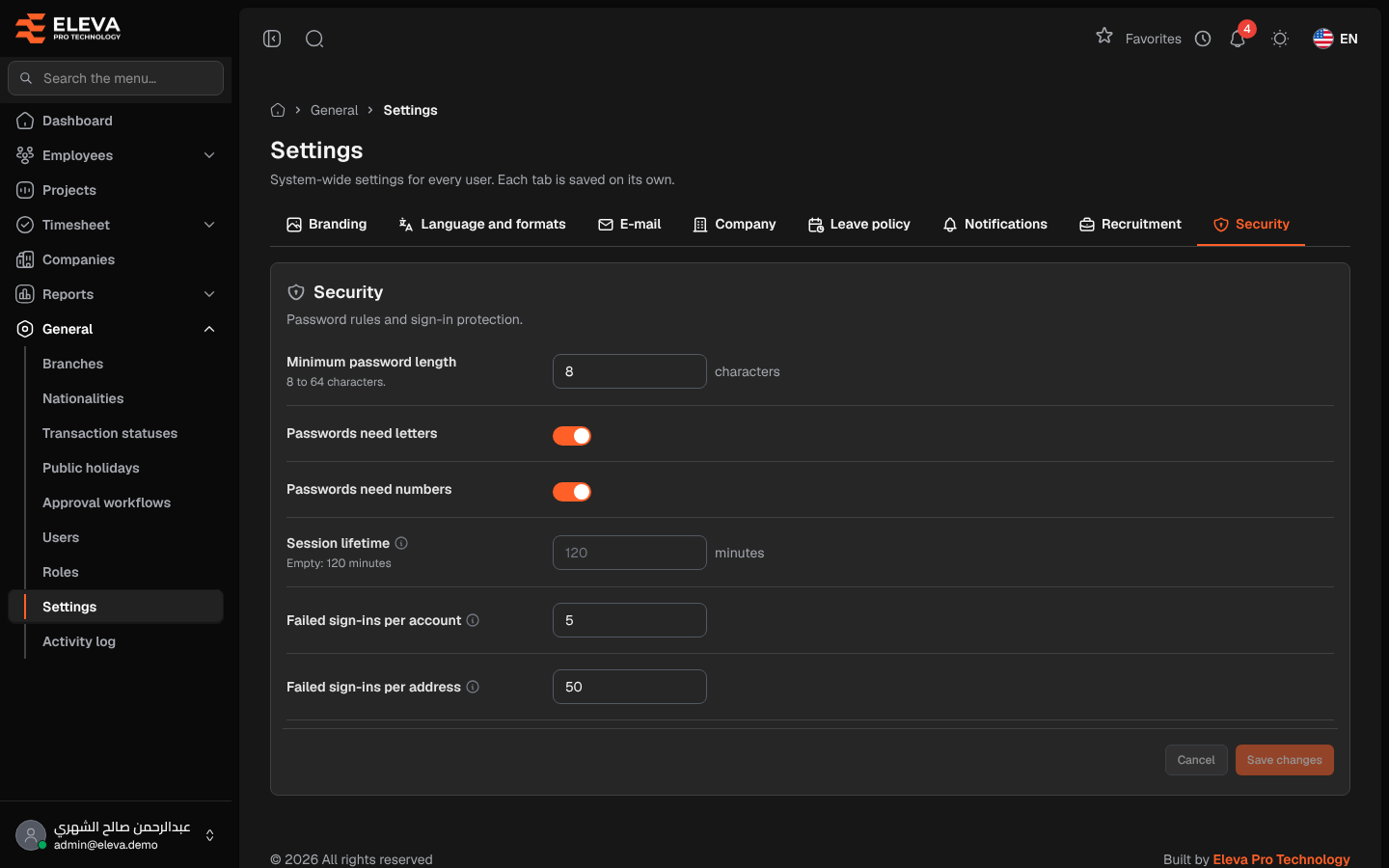Open the recent history clock icon
This screenshot has height=868, width=1389.
coord(1203,39)
